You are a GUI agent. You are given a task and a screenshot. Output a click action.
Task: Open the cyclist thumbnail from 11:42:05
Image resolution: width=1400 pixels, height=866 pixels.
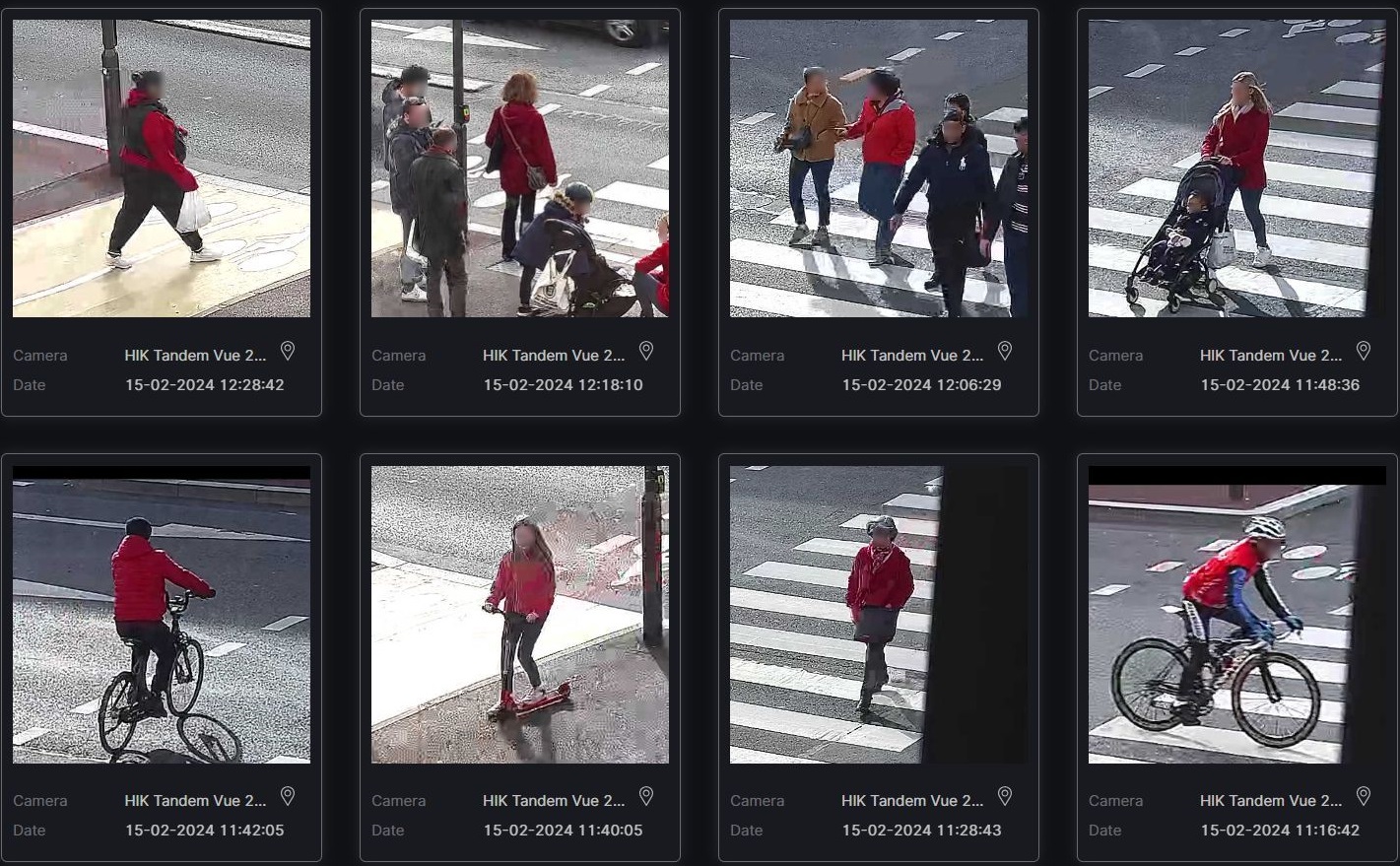[162, 615]
